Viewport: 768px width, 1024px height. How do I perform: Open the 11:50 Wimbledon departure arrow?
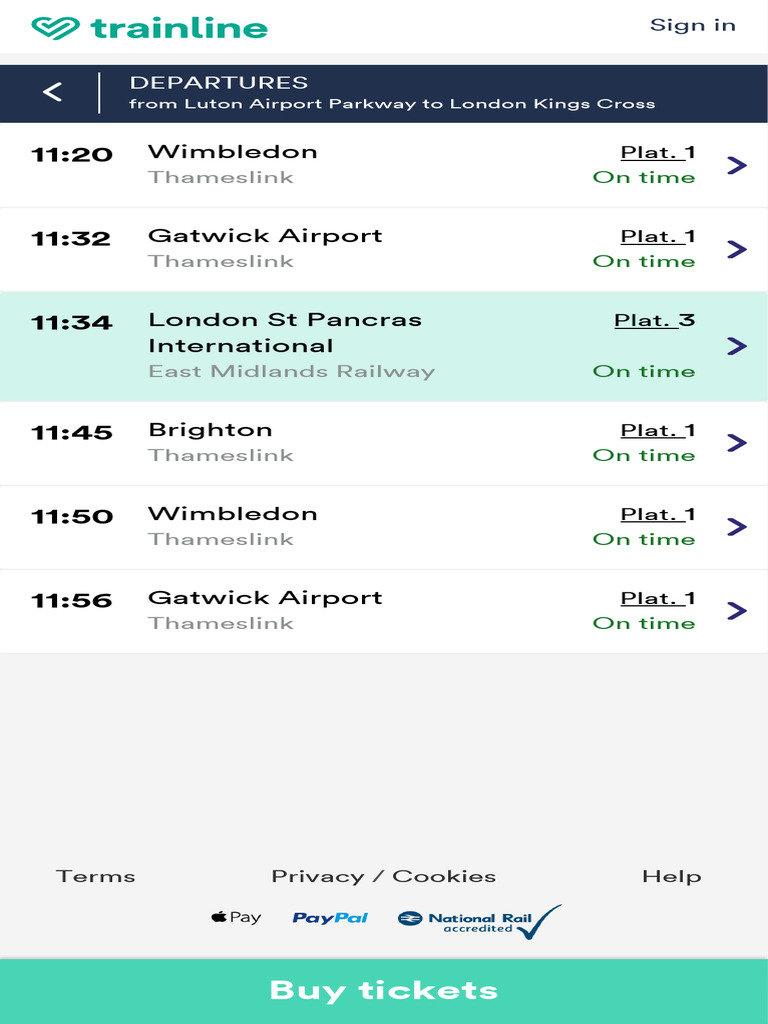[737, 527]
